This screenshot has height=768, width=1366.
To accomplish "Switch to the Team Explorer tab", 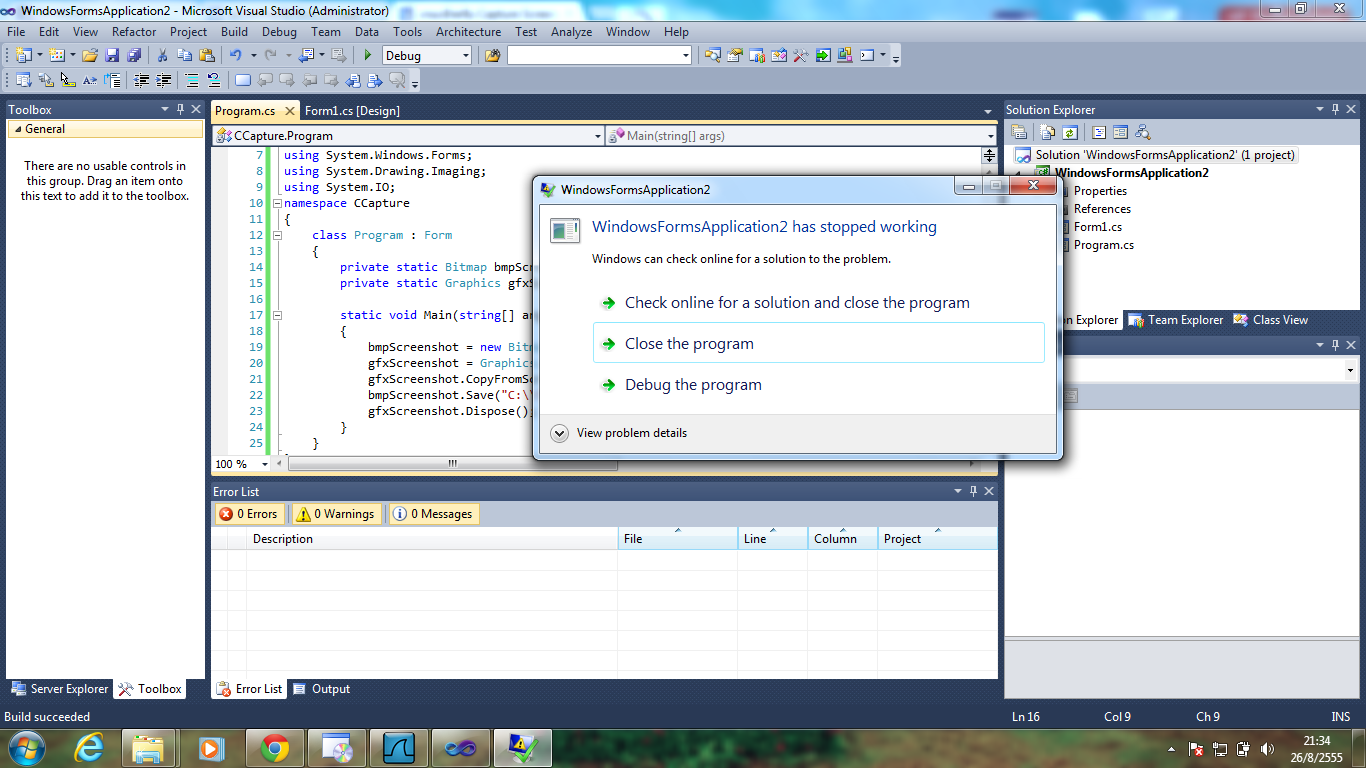I will pos(1176,320).
